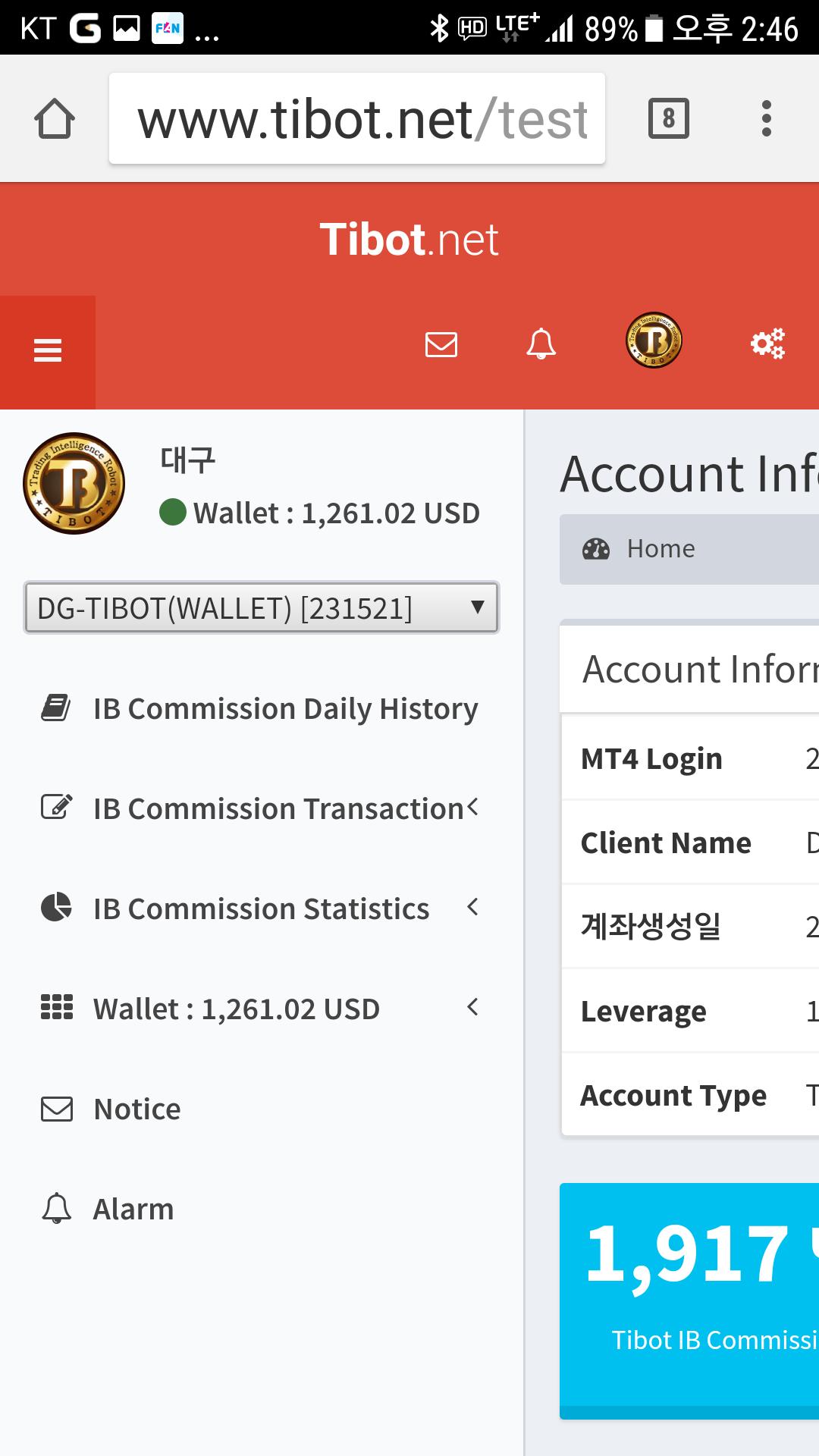Screen dimensions: 819x1456
Task: Open the bell notifications icon in header
Action: point(541,344)
